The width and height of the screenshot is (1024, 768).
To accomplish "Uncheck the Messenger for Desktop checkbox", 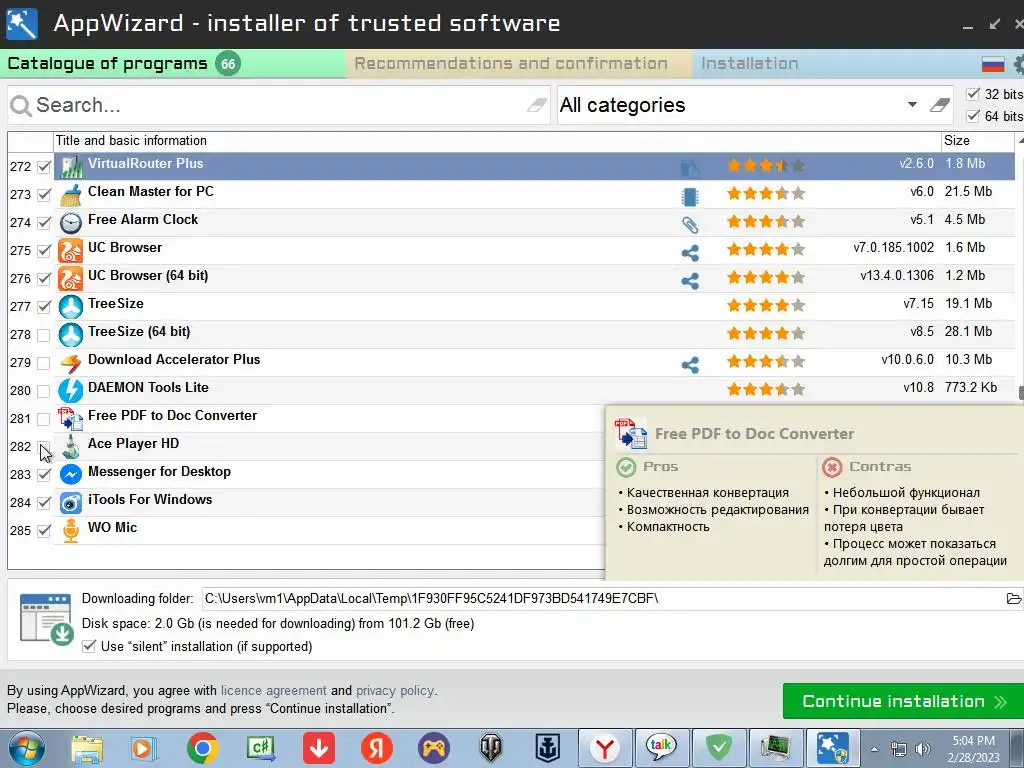I will (44, 475).
